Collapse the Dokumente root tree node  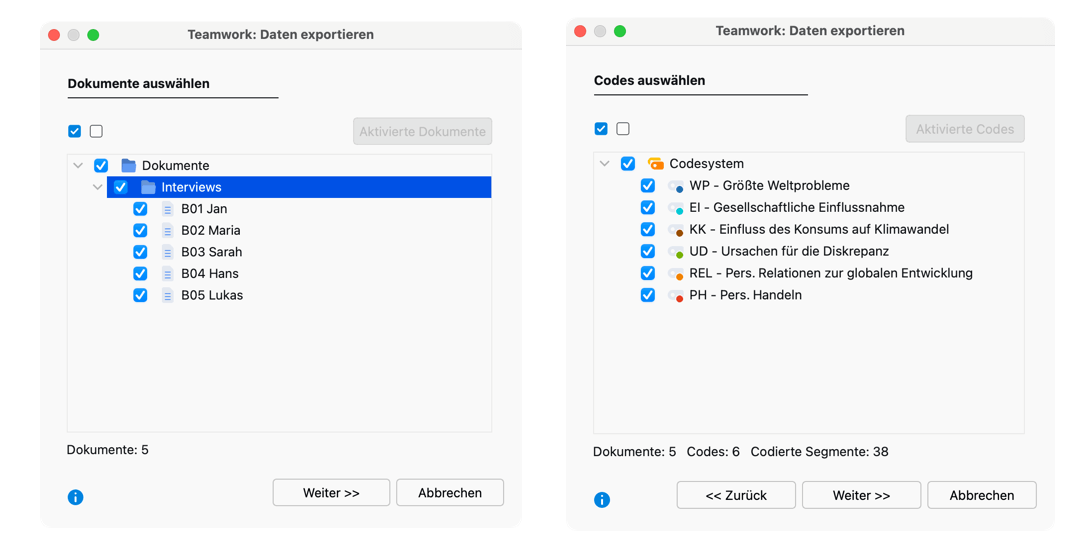[78, 166]
